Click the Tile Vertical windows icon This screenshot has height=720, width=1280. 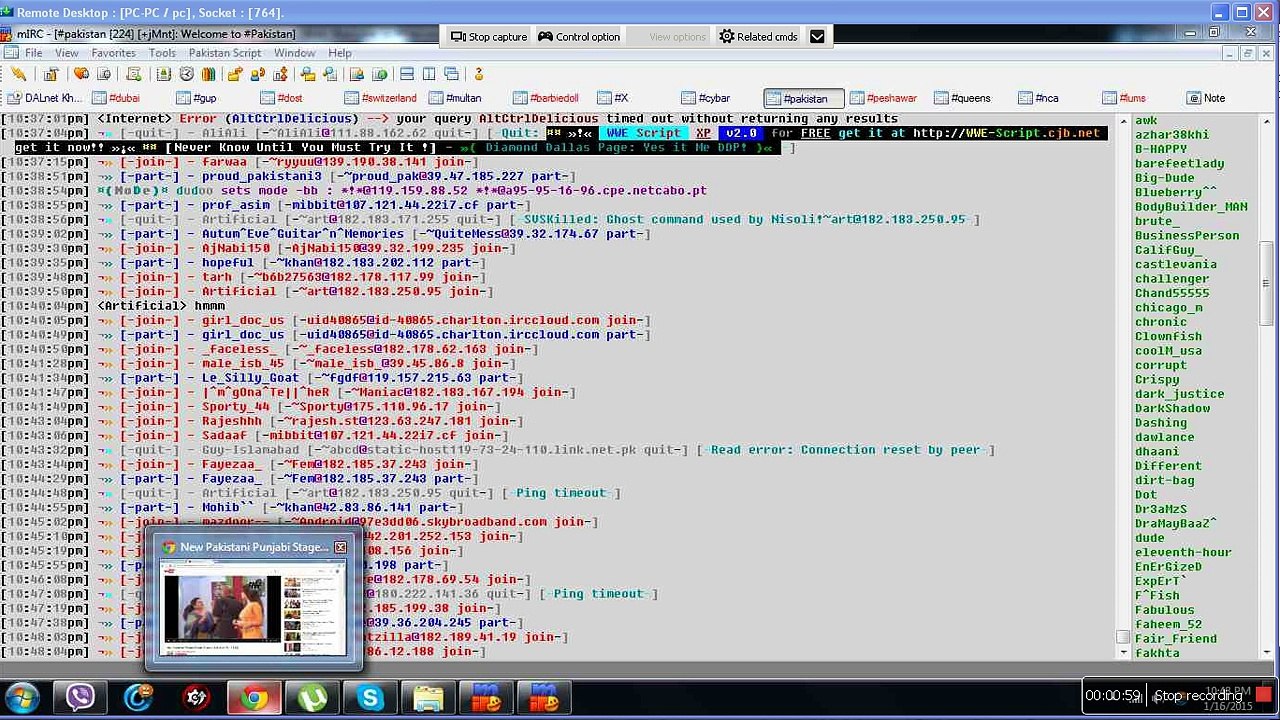tap(429, 74)
